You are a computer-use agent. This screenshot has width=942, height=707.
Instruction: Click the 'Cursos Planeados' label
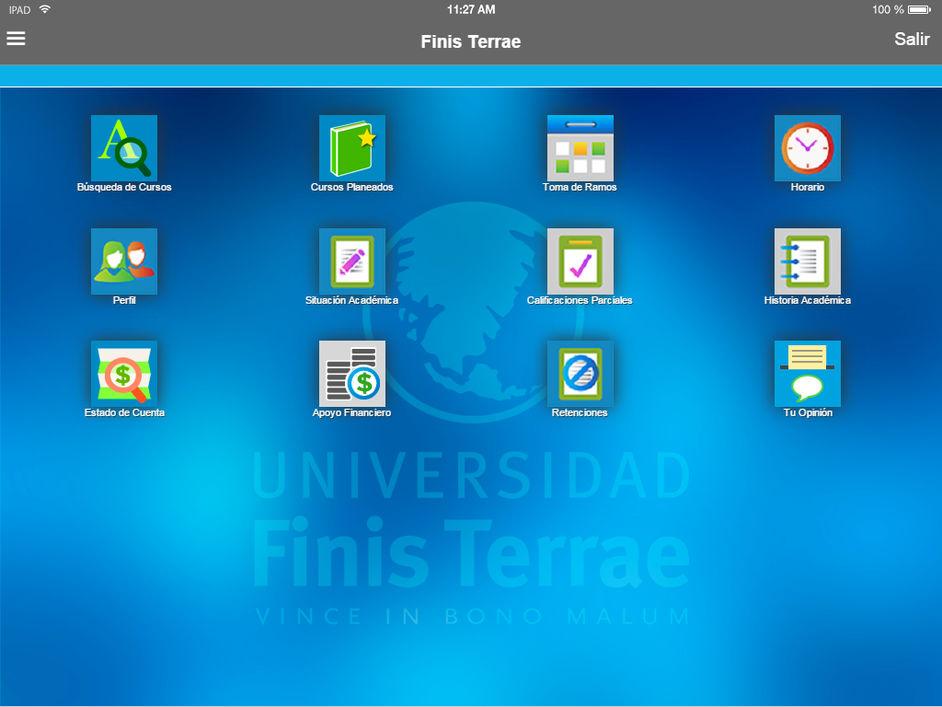(x=352, y=187)
